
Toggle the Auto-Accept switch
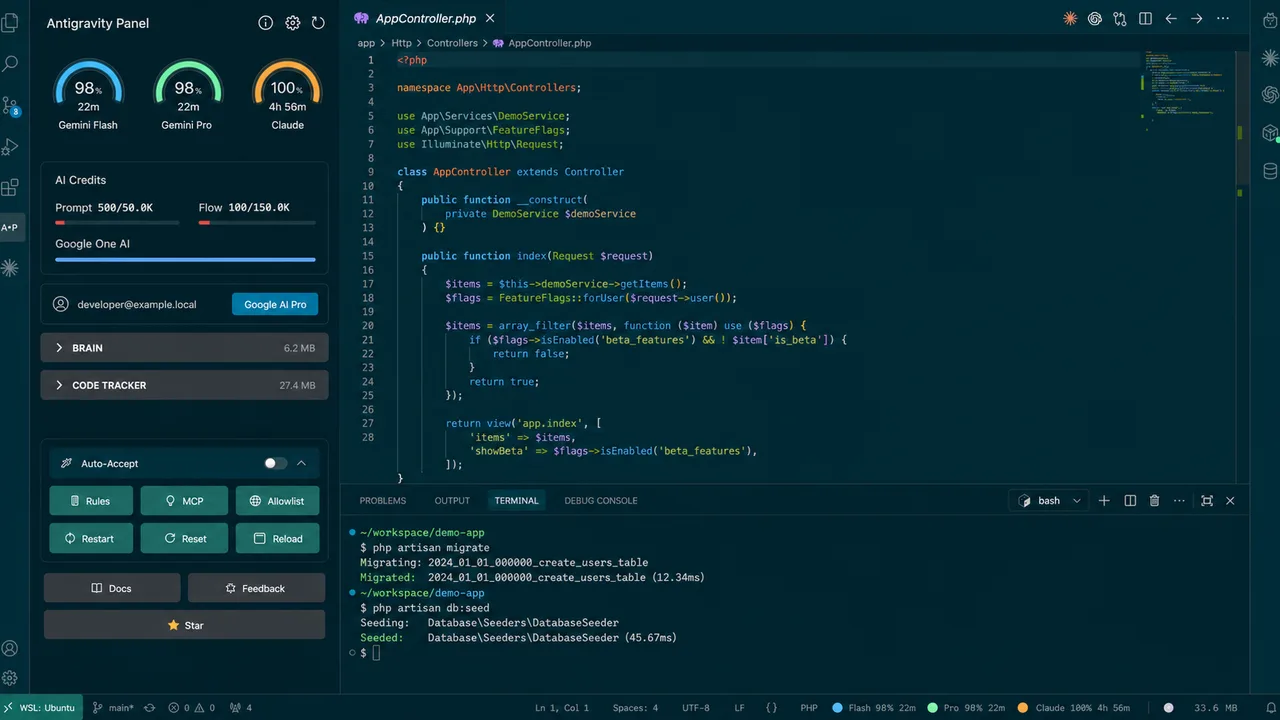(x=275, y=463)
